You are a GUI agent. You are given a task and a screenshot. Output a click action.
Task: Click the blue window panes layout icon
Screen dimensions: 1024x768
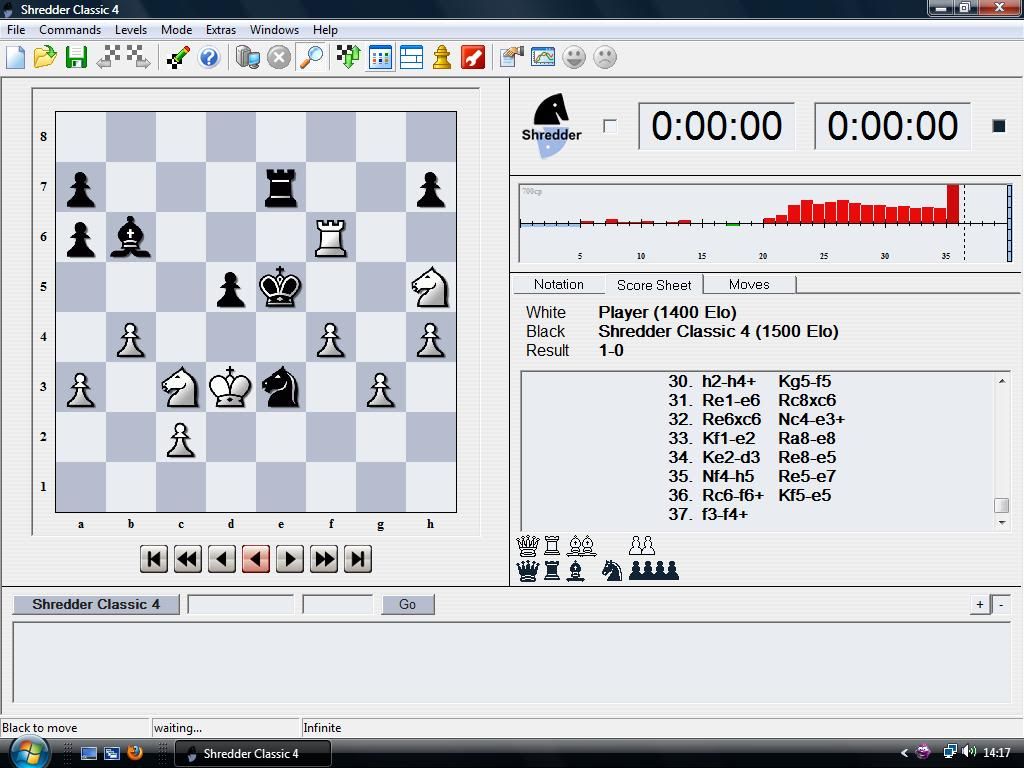tap(411, 57)
